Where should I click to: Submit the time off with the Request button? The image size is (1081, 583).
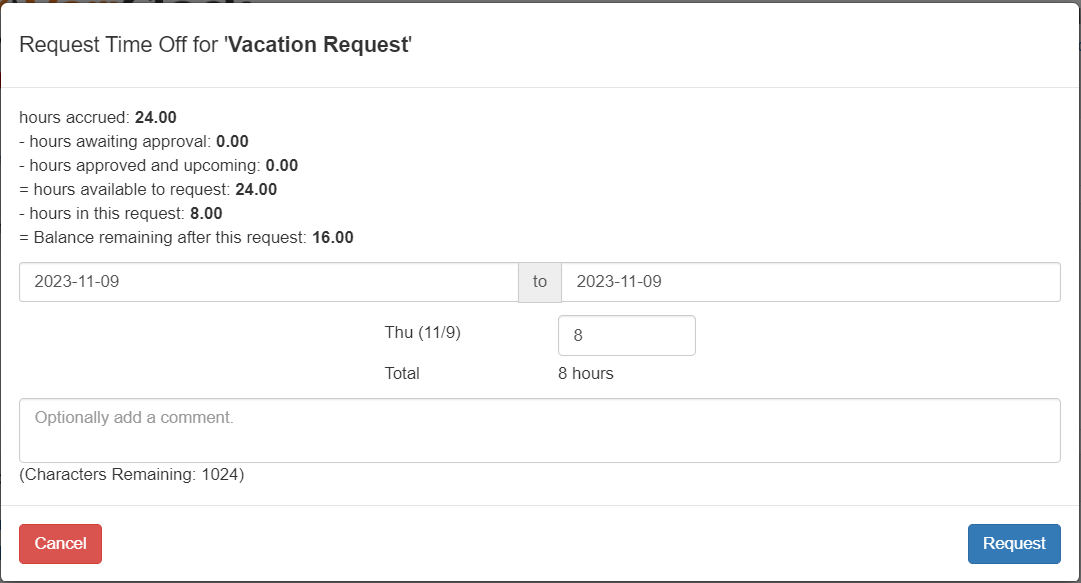1014,543
